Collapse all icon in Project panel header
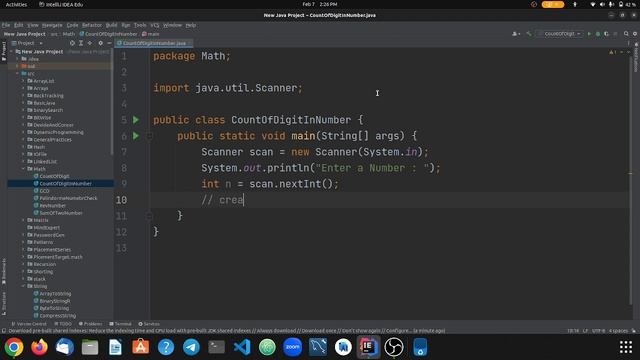Viewport: 640px width, 360px height. point(90,43)
